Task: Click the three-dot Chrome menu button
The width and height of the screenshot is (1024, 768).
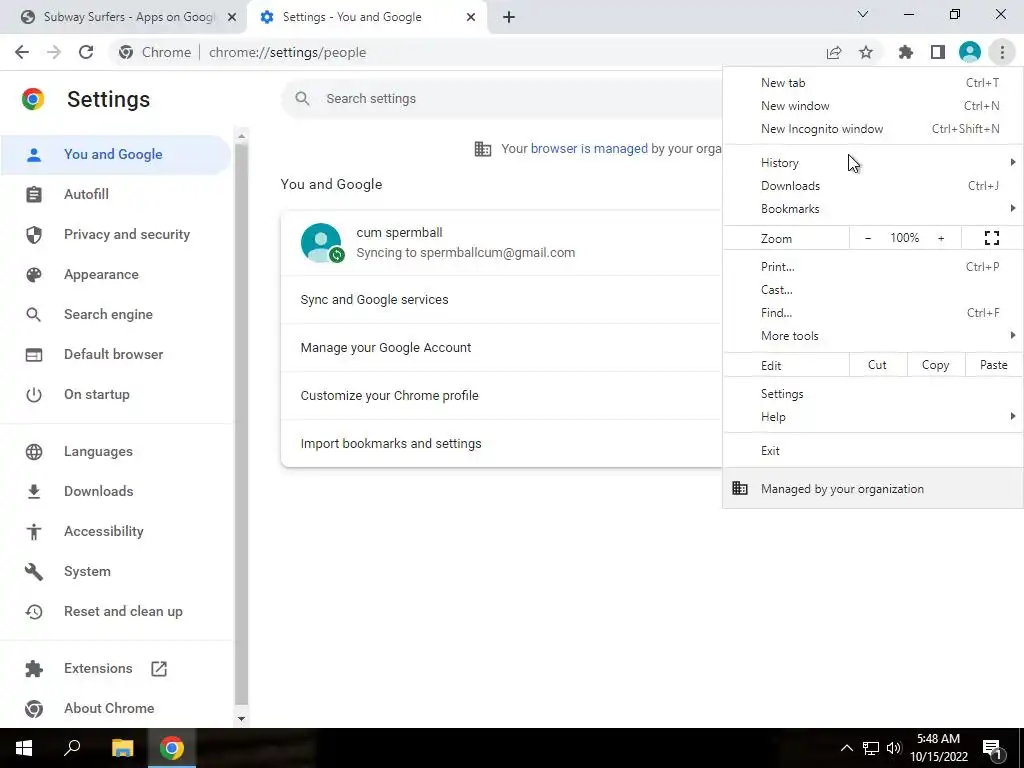Action: [1002, 52]
